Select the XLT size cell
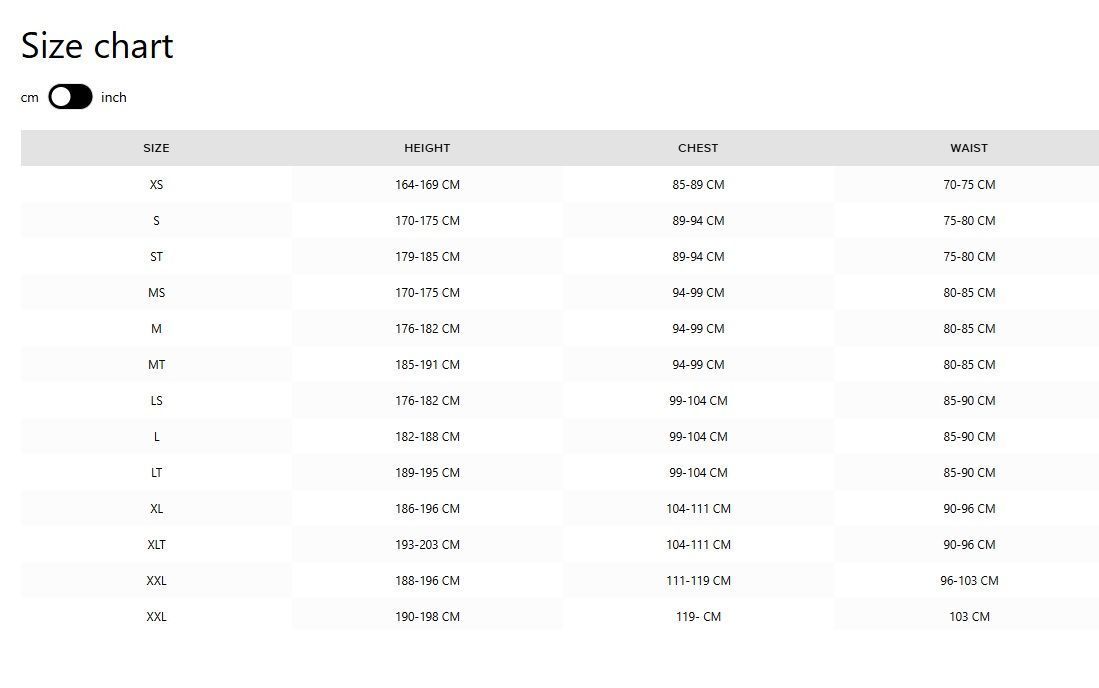Screen dimensions: 1099x688 click(156, 545)
